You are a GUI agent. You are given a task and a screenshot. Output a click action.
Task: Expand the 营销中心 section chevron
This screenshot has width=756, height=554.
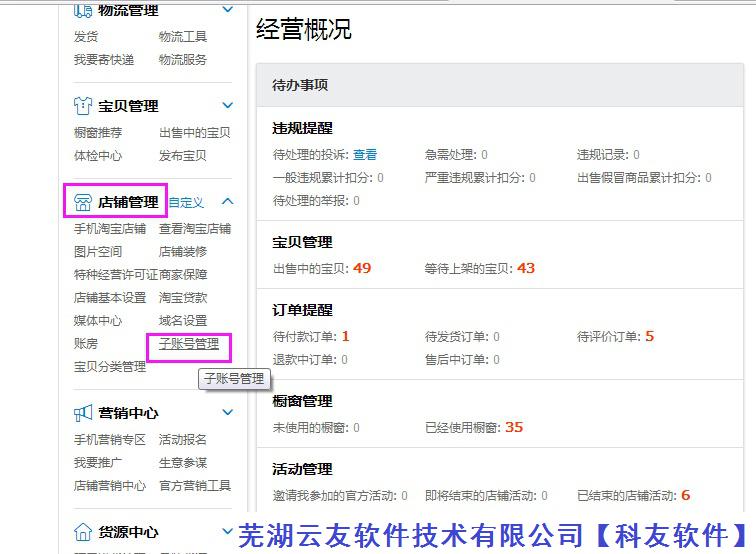pos(228,412)
